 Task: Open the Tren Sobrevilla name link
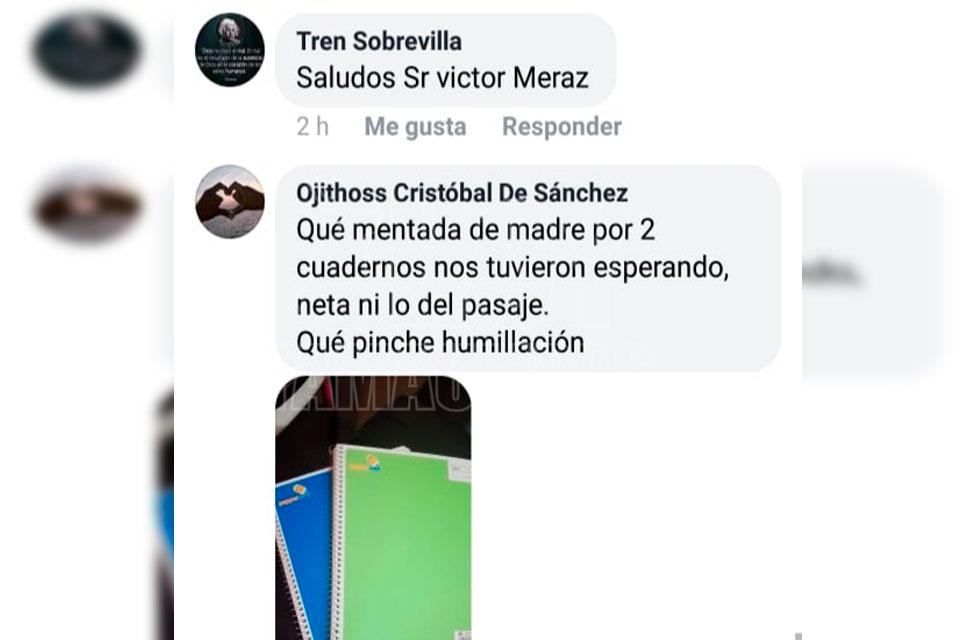(x=379, y=42)
